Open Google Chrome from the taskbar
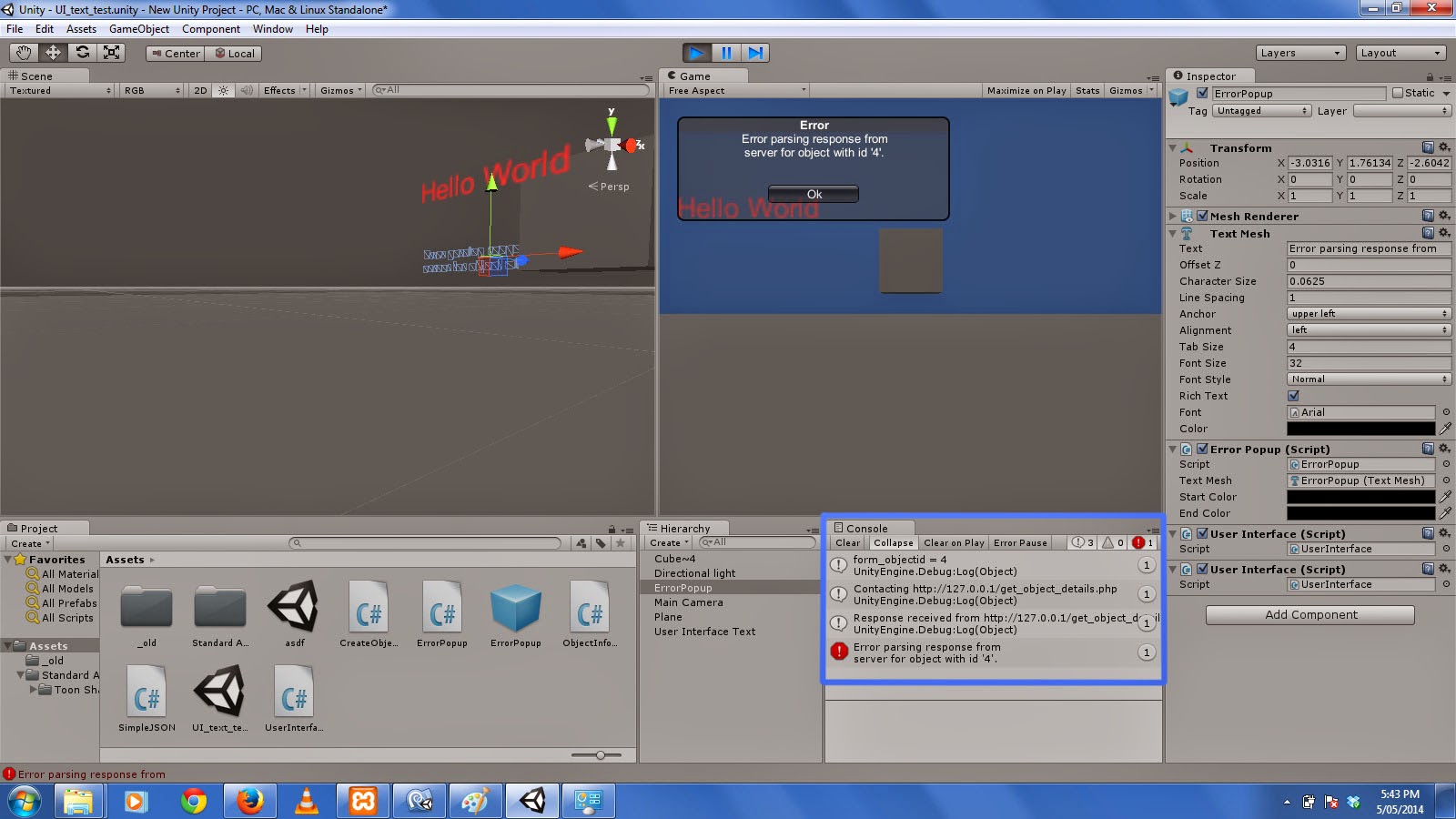 (x=193, y=801)
